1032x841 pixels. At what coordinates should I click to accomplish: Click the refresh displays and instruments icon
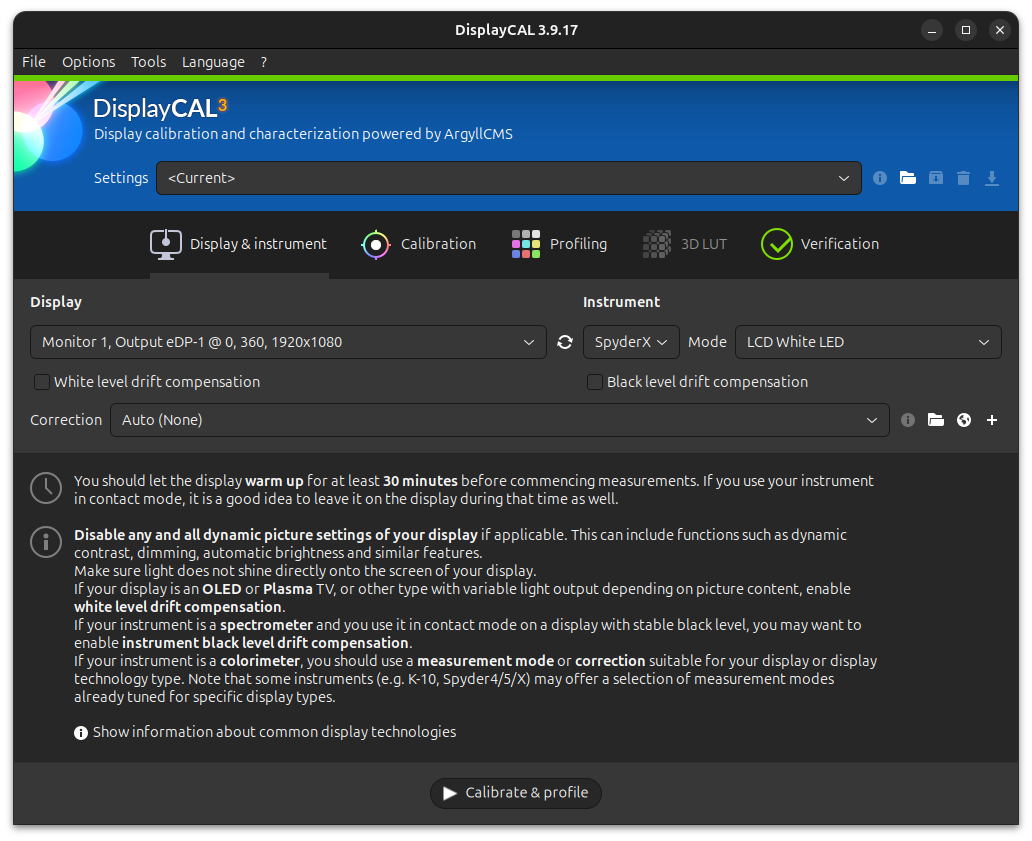[x=565, y=342]
